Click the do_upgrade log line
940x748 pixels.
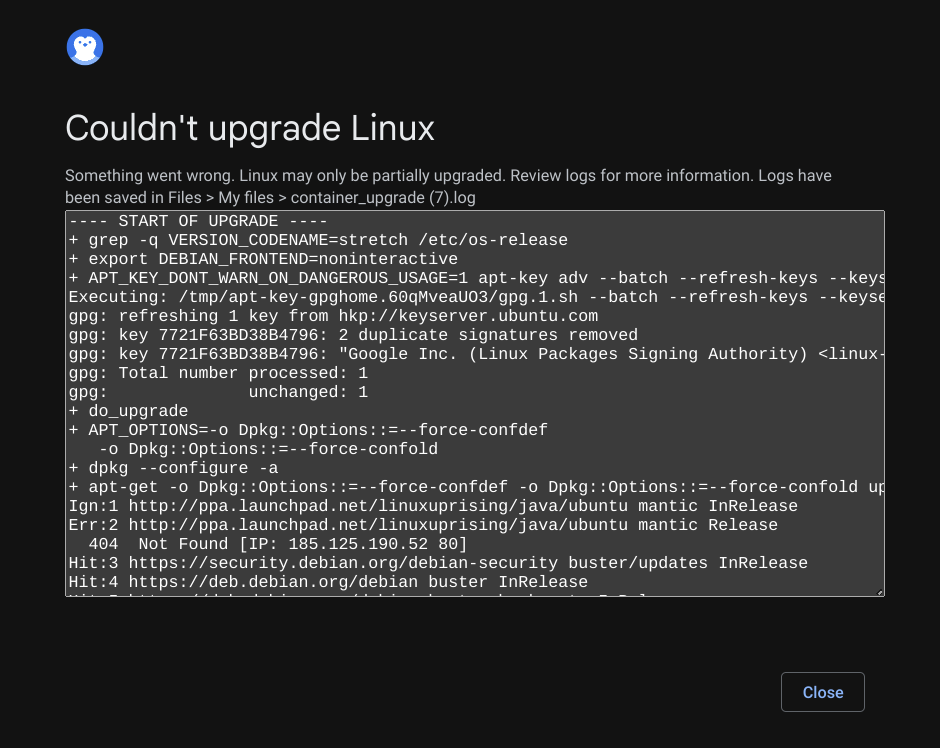[x=128, y=411]
